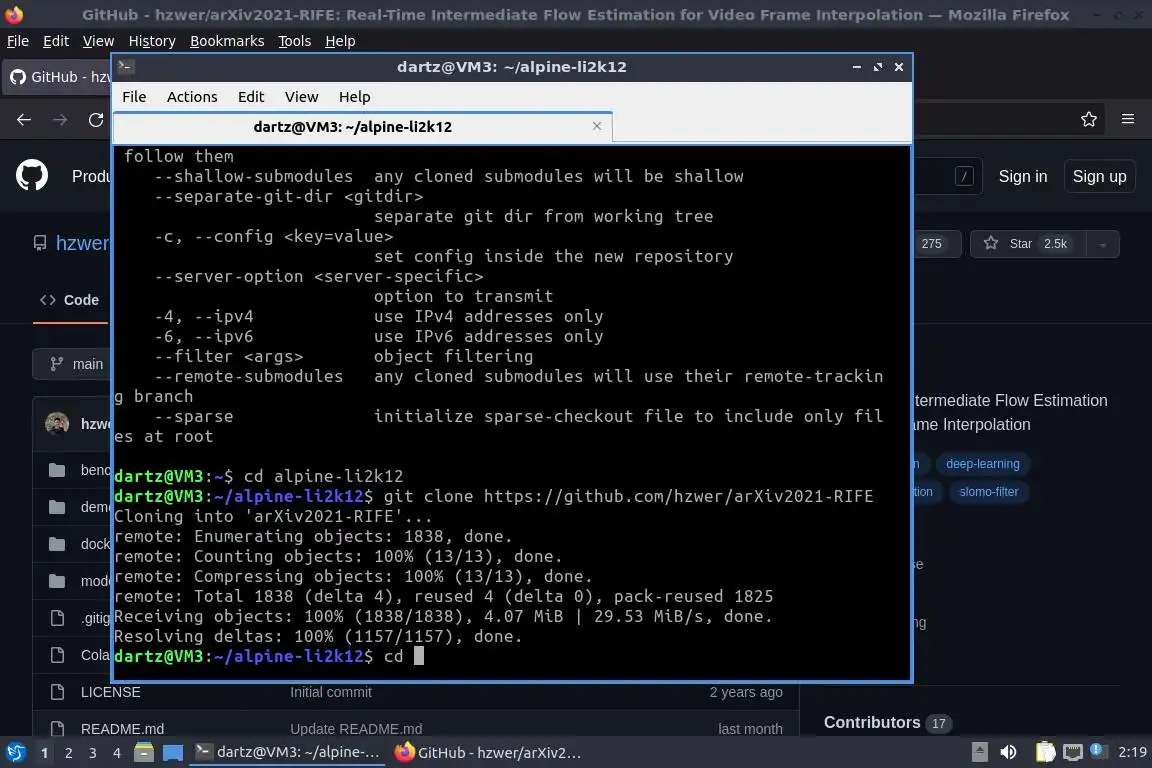Click the folder icon in the docker row
The image size is (1152, 768).
(x=57, y=544)
